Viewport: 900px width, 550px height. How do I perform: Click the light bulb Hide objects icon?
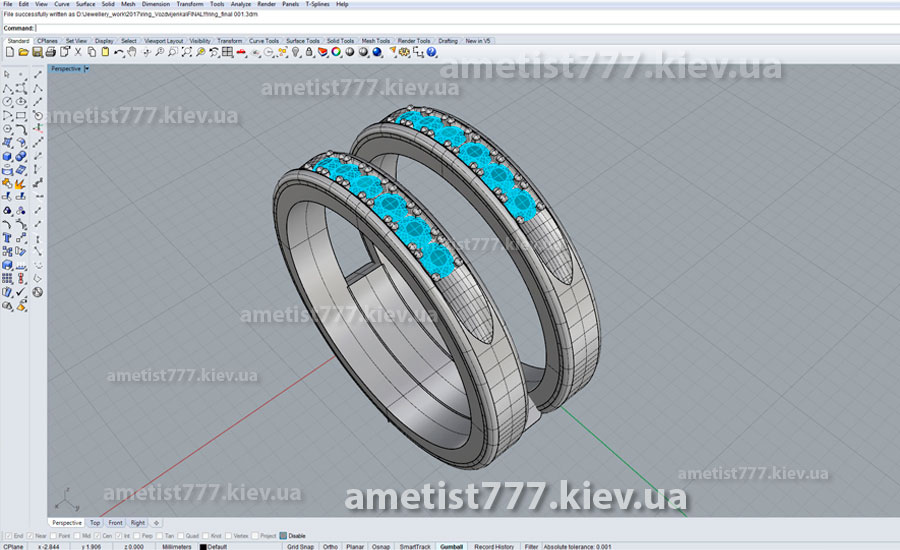[296, 52]
